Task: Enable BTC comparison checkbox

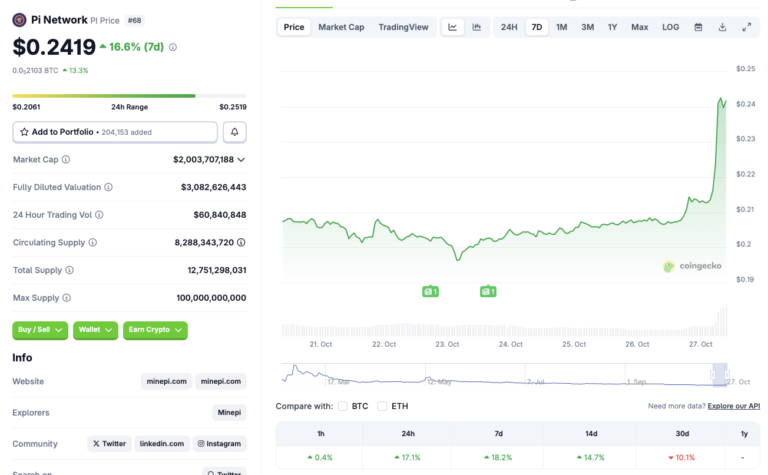Action: click(343, 406)
